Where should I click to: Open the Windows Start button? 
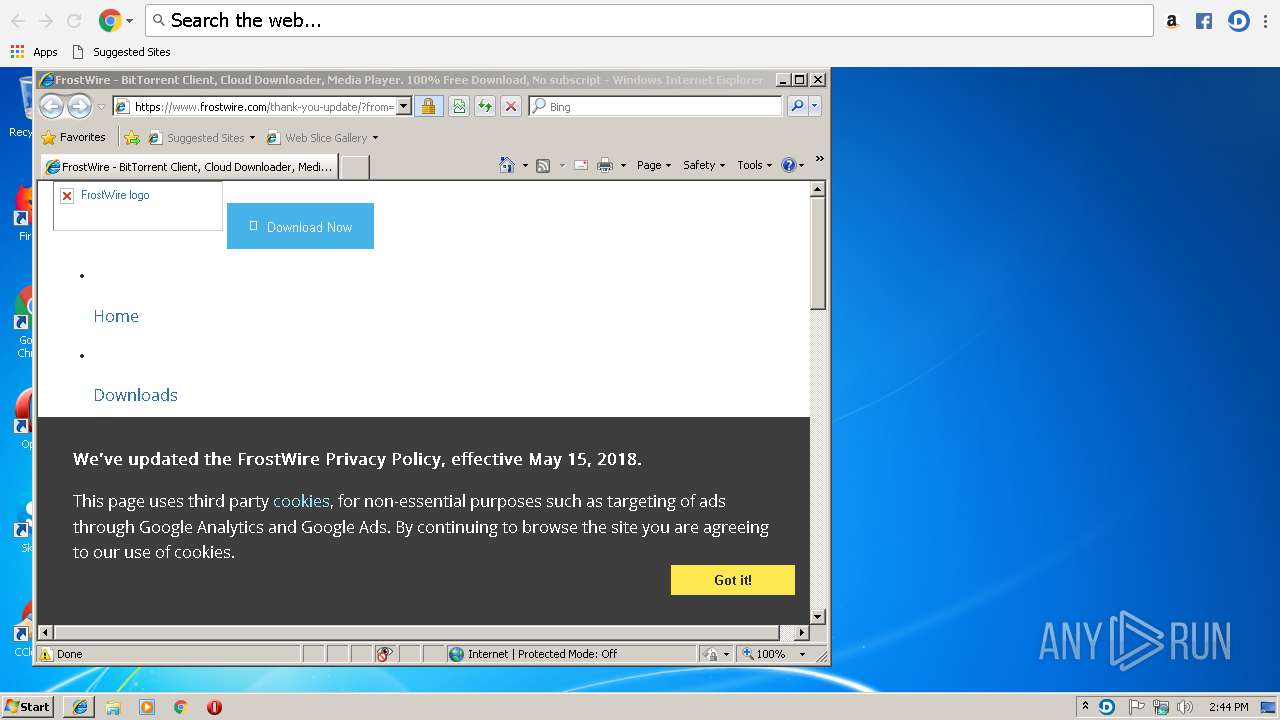27,706
